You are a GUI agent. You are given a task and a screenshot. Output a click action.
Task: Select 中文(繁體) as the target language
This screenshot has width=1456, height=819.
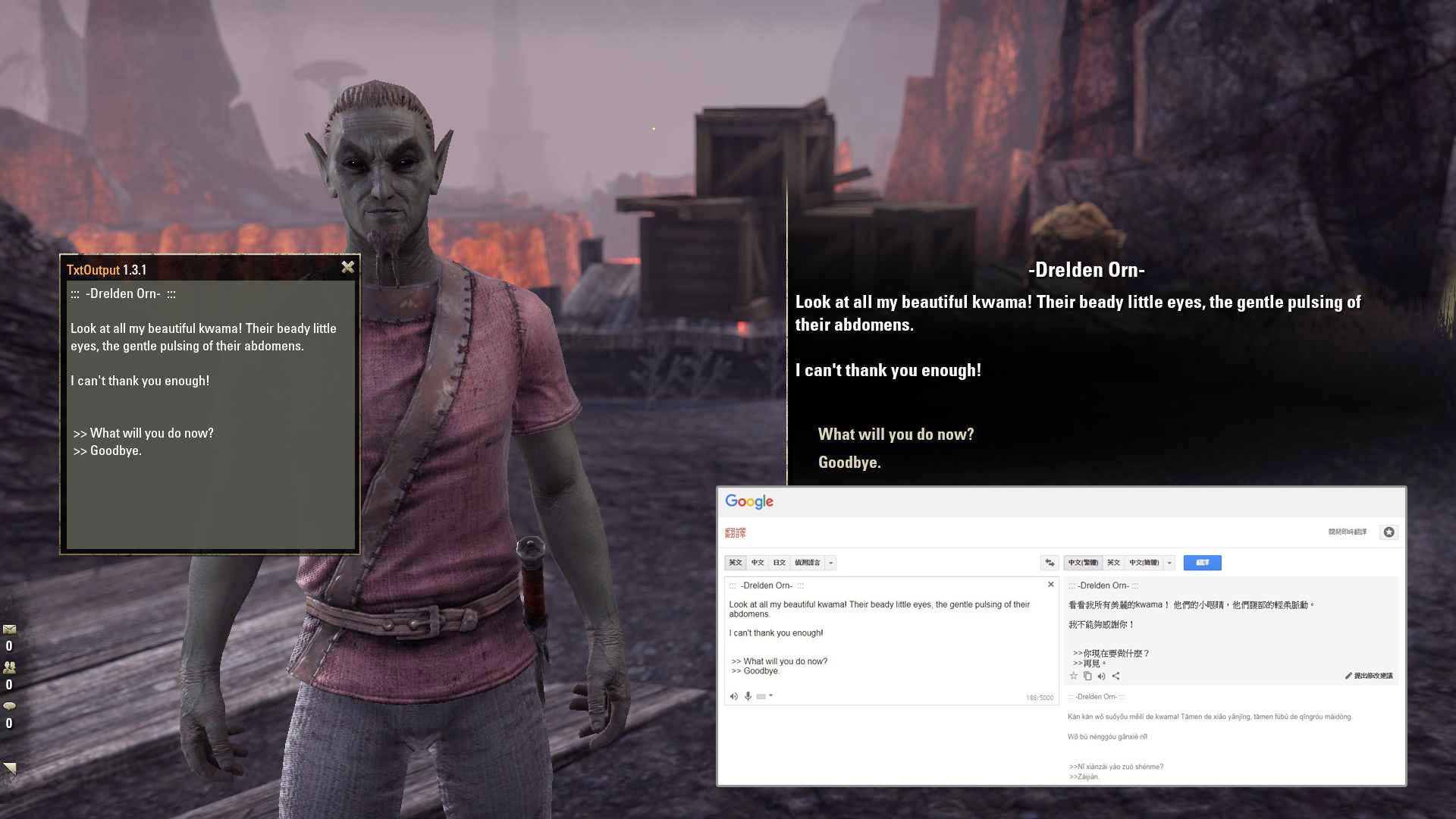click(1083, 563)
